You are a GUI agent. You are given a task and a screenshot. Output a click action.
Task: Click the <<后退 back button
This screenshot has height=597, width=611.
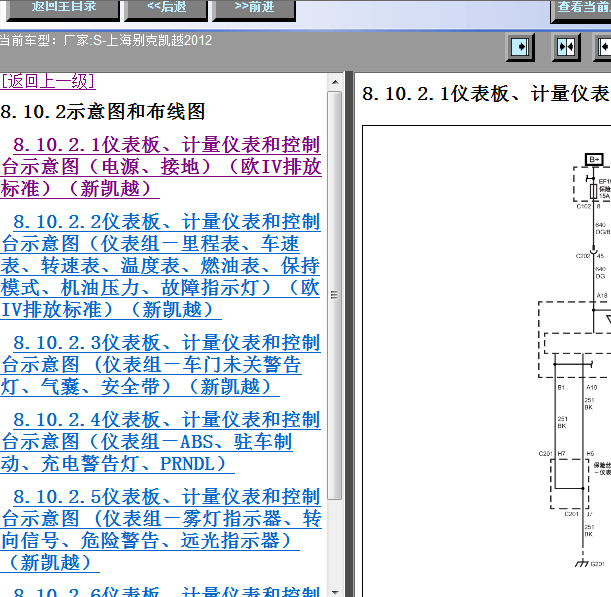click(166, 9)
